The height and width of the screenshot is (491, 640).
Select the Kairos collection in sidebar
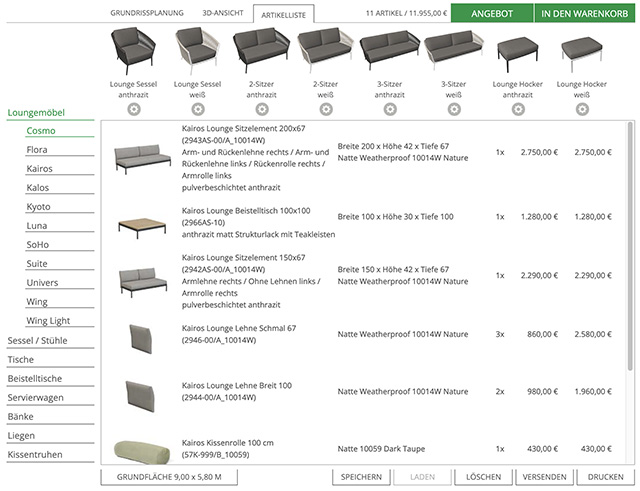(40, 169)
